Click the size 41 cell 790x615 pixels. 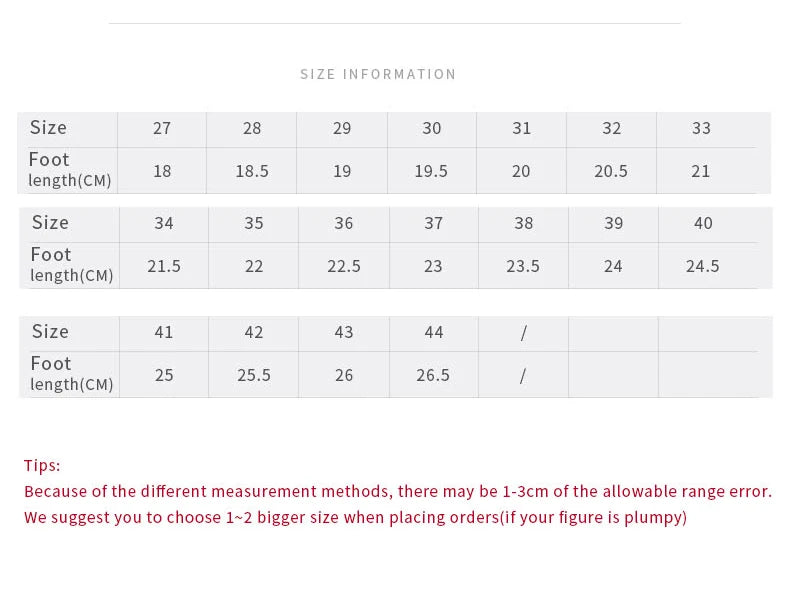coord(164,332)
